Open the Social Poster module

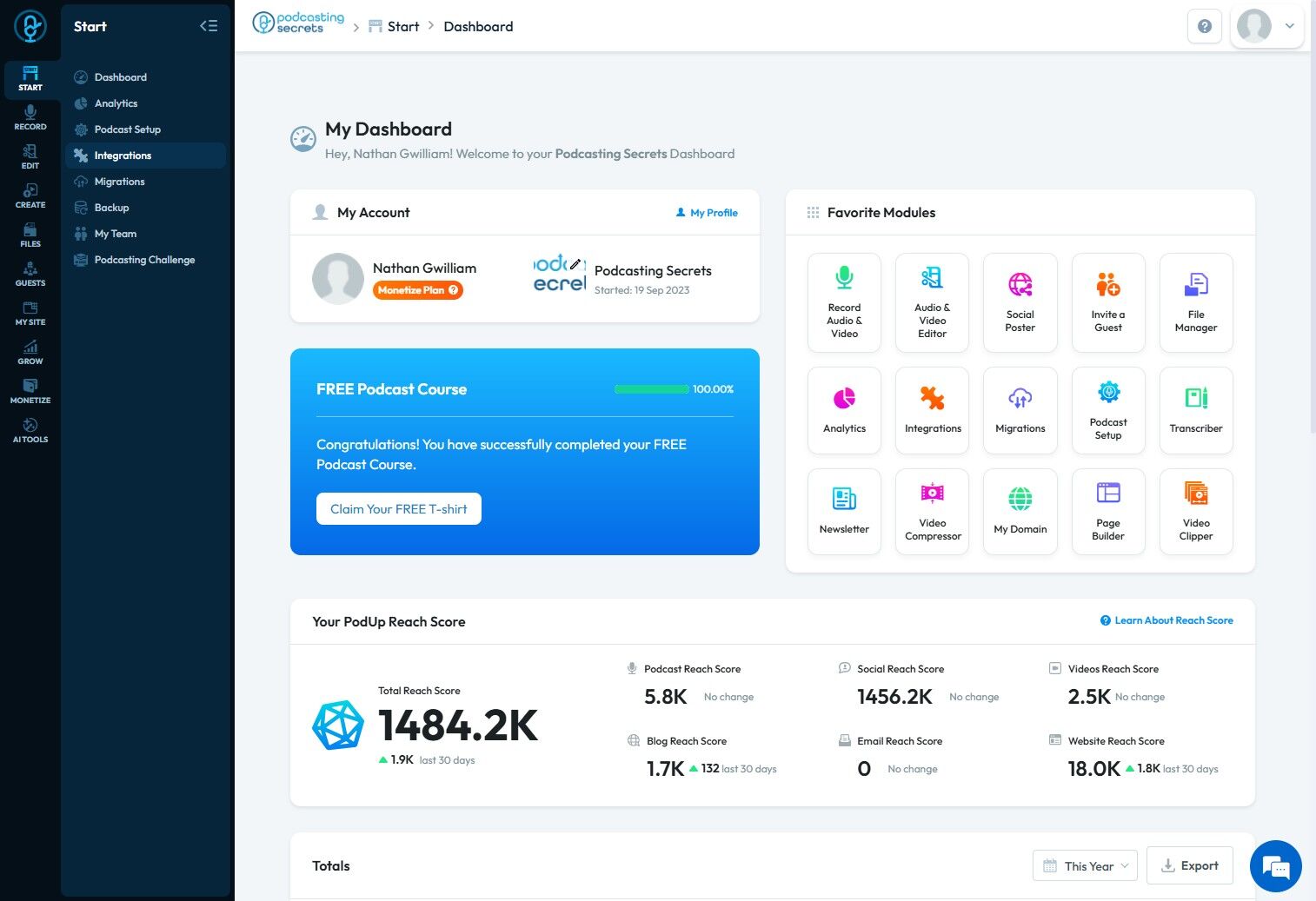click(1020, 302)
